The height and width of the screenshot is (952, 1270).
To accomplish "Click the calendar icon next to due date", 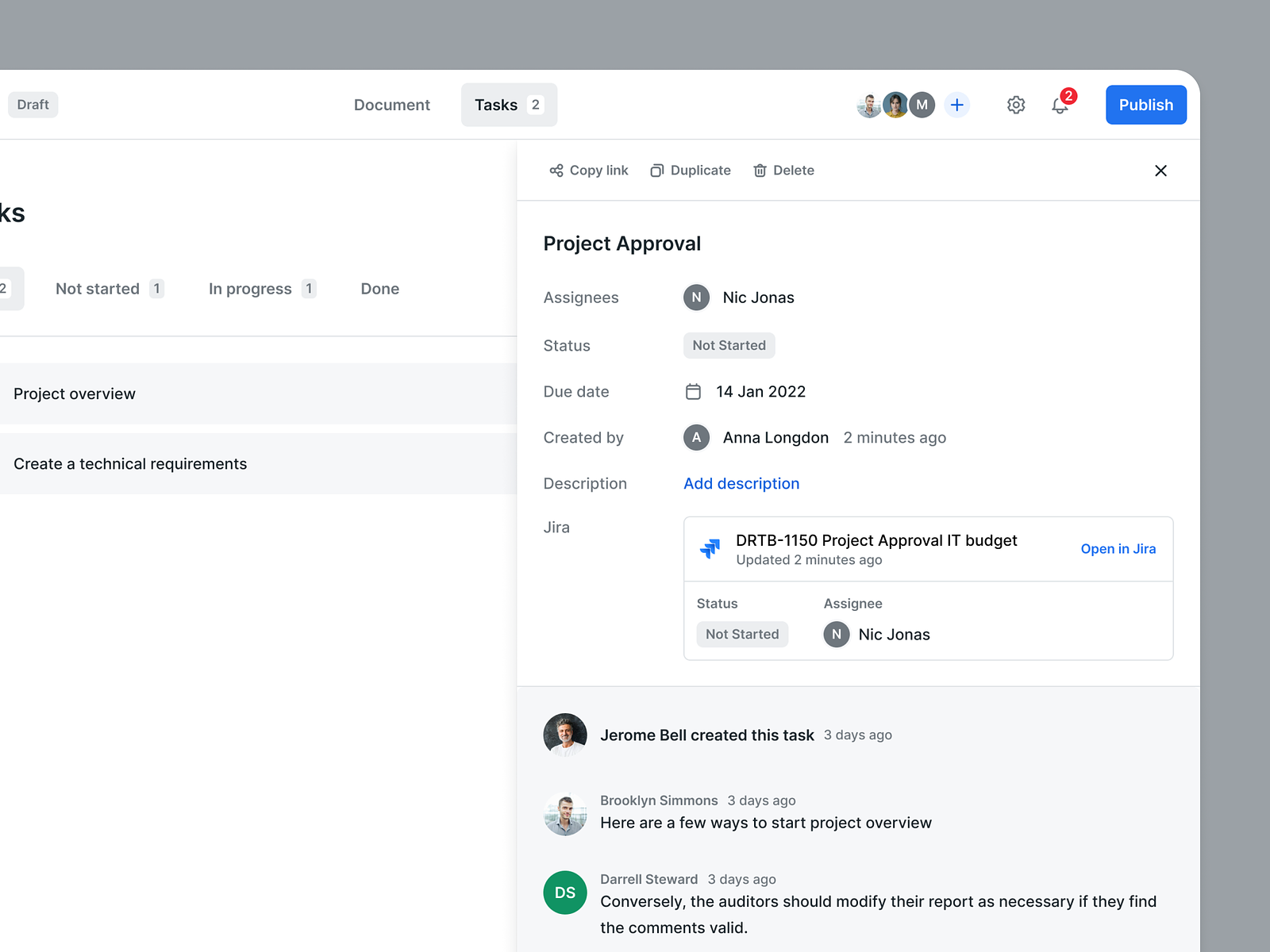I will tap(694, 391).
